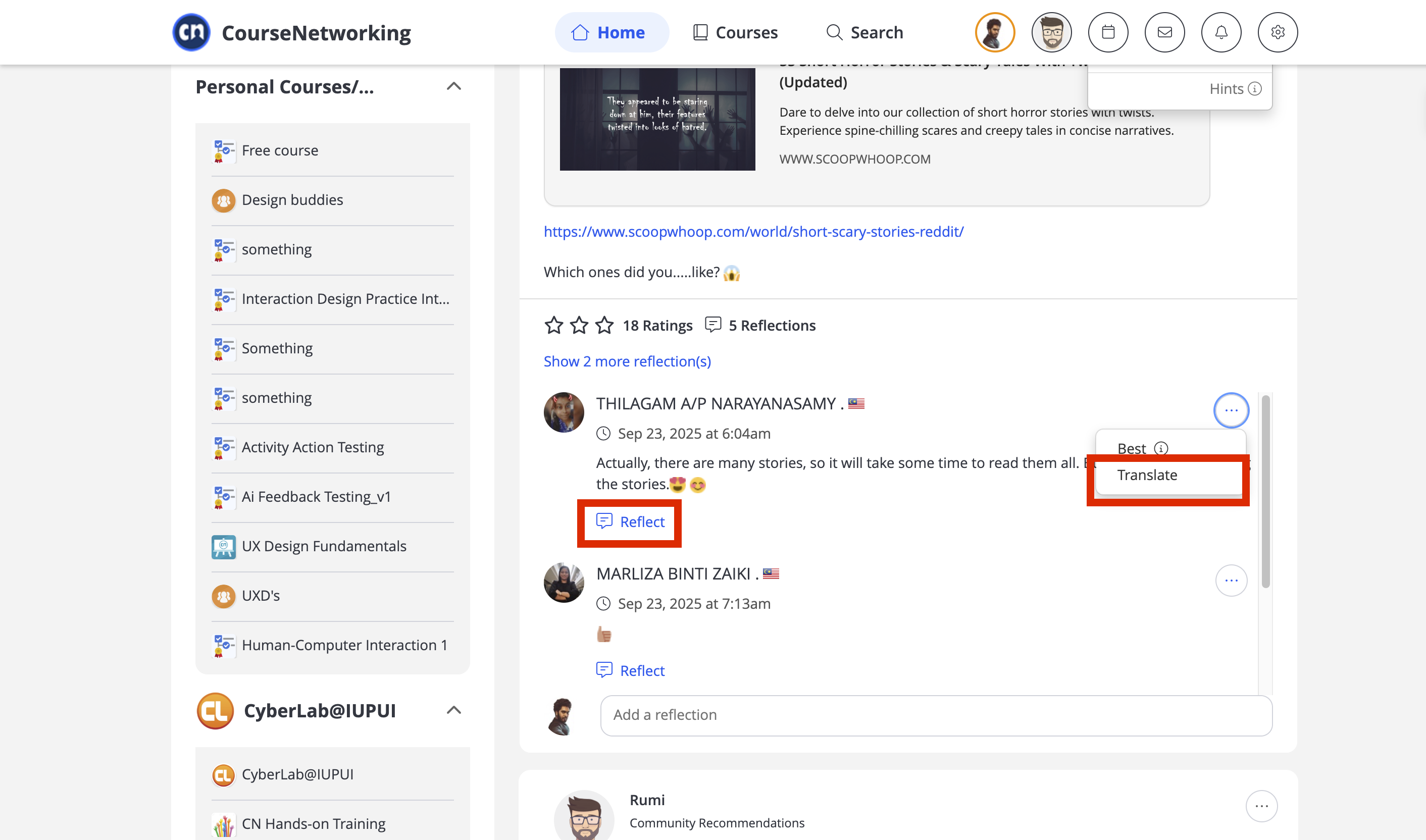Click the Design buddies group icon
This screenshot has height=840, width=1426.
click(224, 200)
